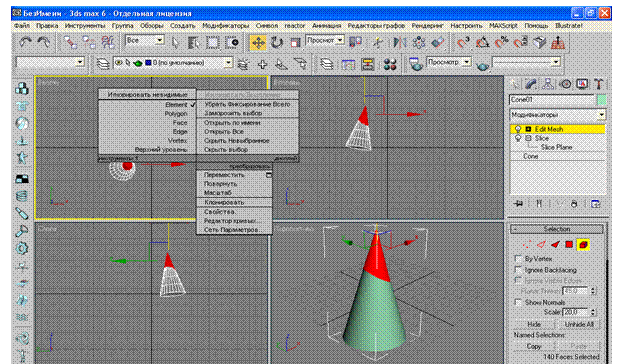This screenshot has width=624, height=364.
Task: Open the named selection sets dropdown
Action: [50, 62]
